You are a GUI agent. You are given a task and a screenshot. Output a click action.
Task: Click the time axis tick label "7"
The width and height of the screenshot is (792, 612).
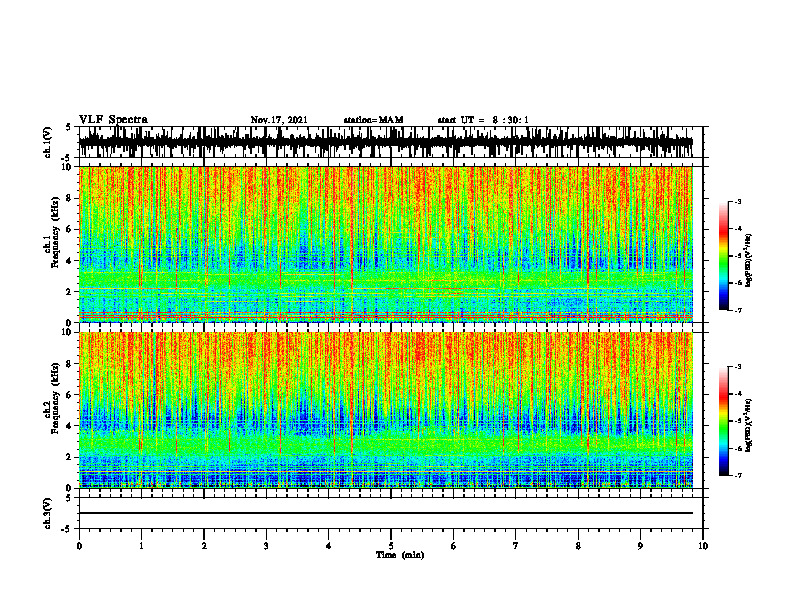point(516,546)
